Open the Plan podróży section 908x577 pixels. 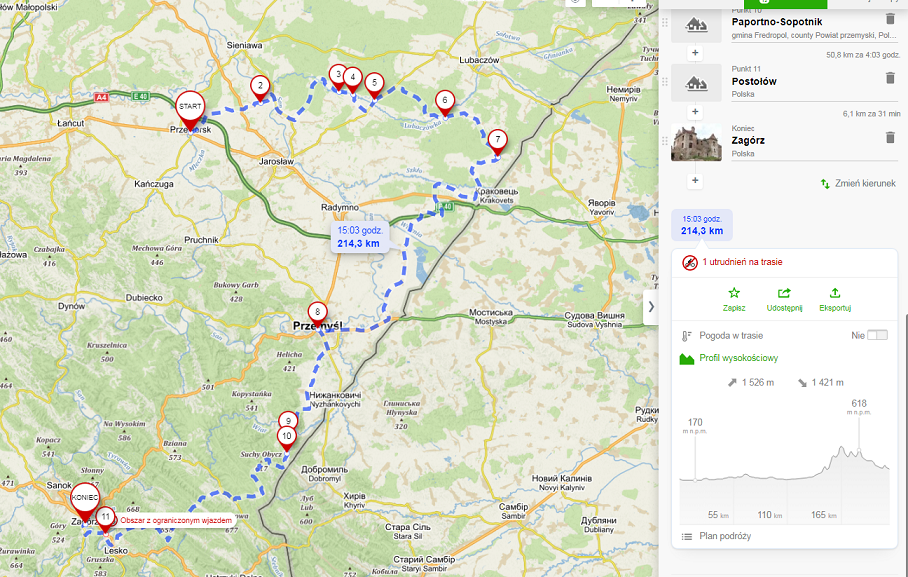click(725, 536)
